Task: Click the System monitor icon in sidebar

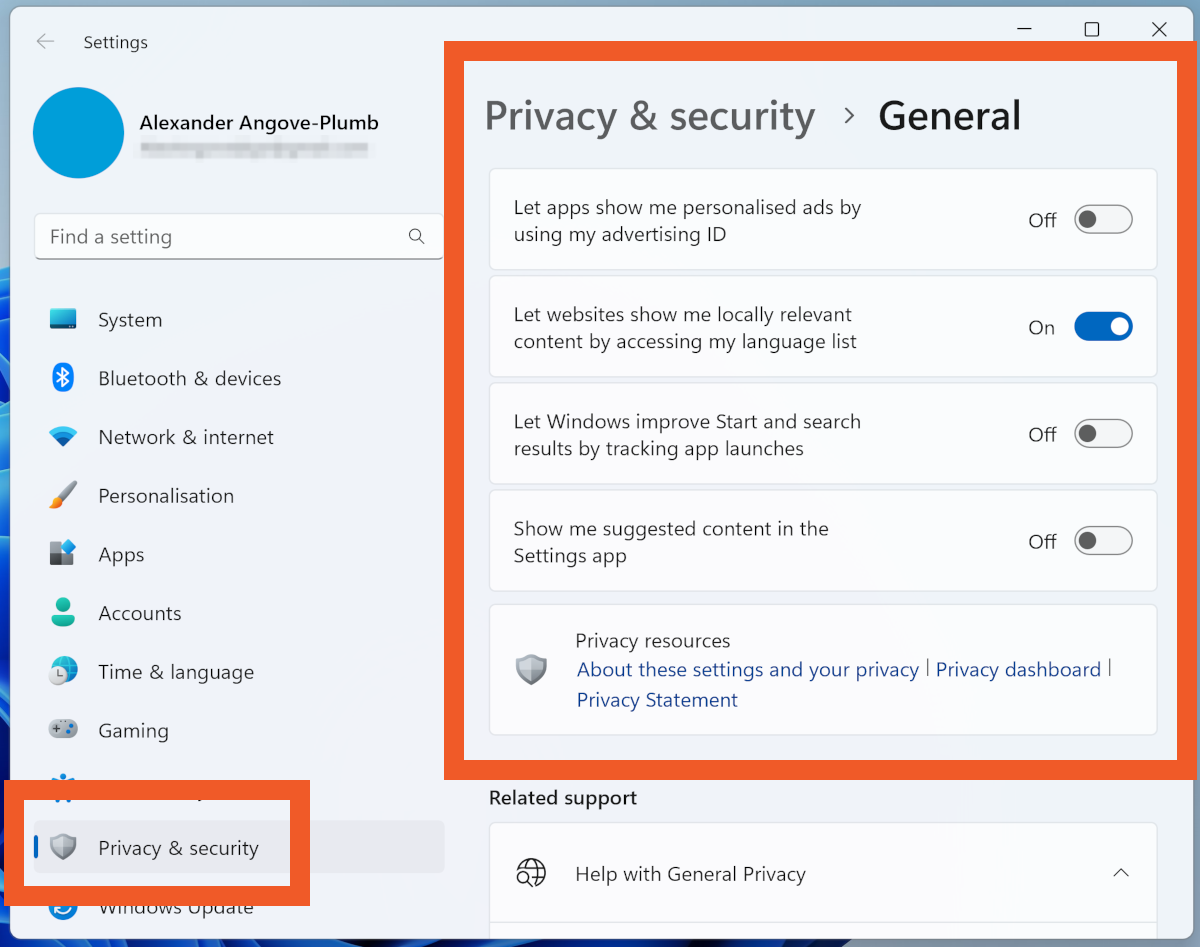Action: [63, 320]
